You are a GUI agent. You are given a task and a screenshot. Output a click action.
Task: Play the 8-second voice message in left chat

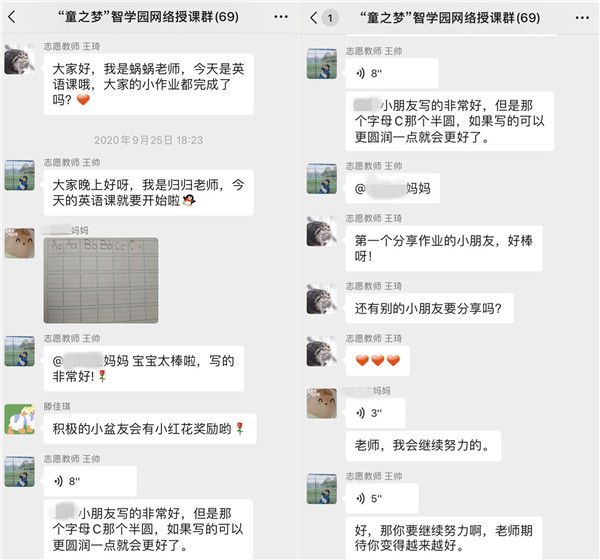click(90, 481)
